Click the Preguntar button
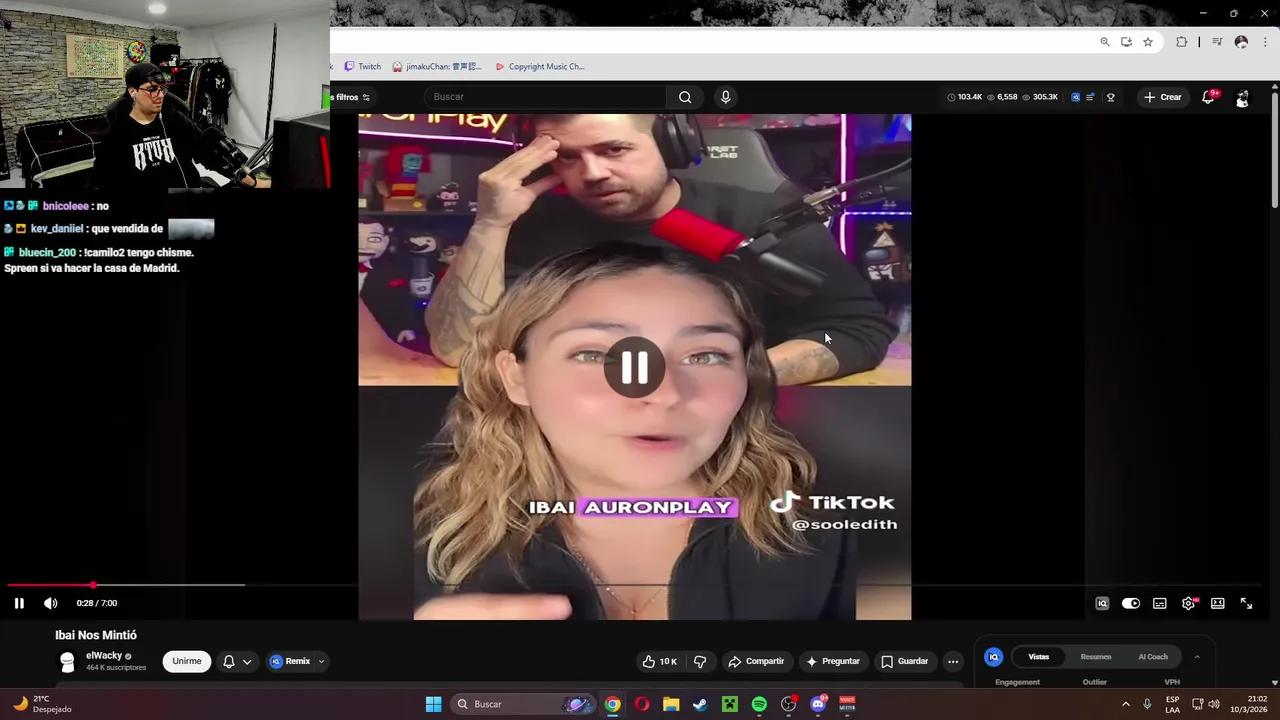Screen dimensions: 1280x720 pos(833,661)
